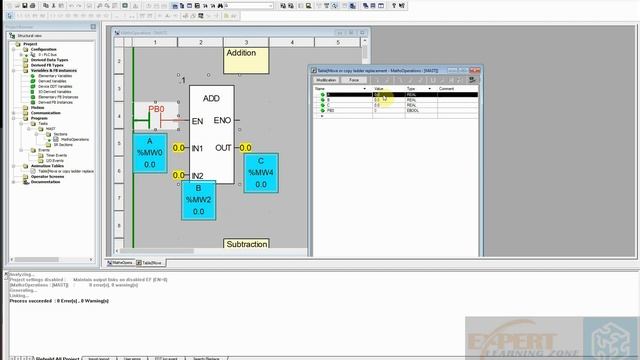Open the Table[Move or copy ladder replace] item
This screenshot has height=360, width=640.
point(66,171)
